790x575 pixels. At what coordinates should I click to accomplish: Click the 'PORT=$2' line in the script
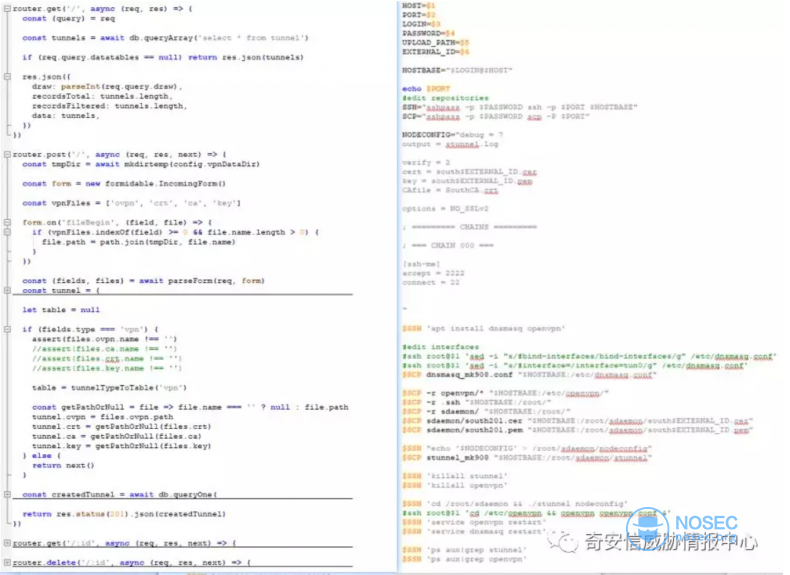[x=419, y=15]
